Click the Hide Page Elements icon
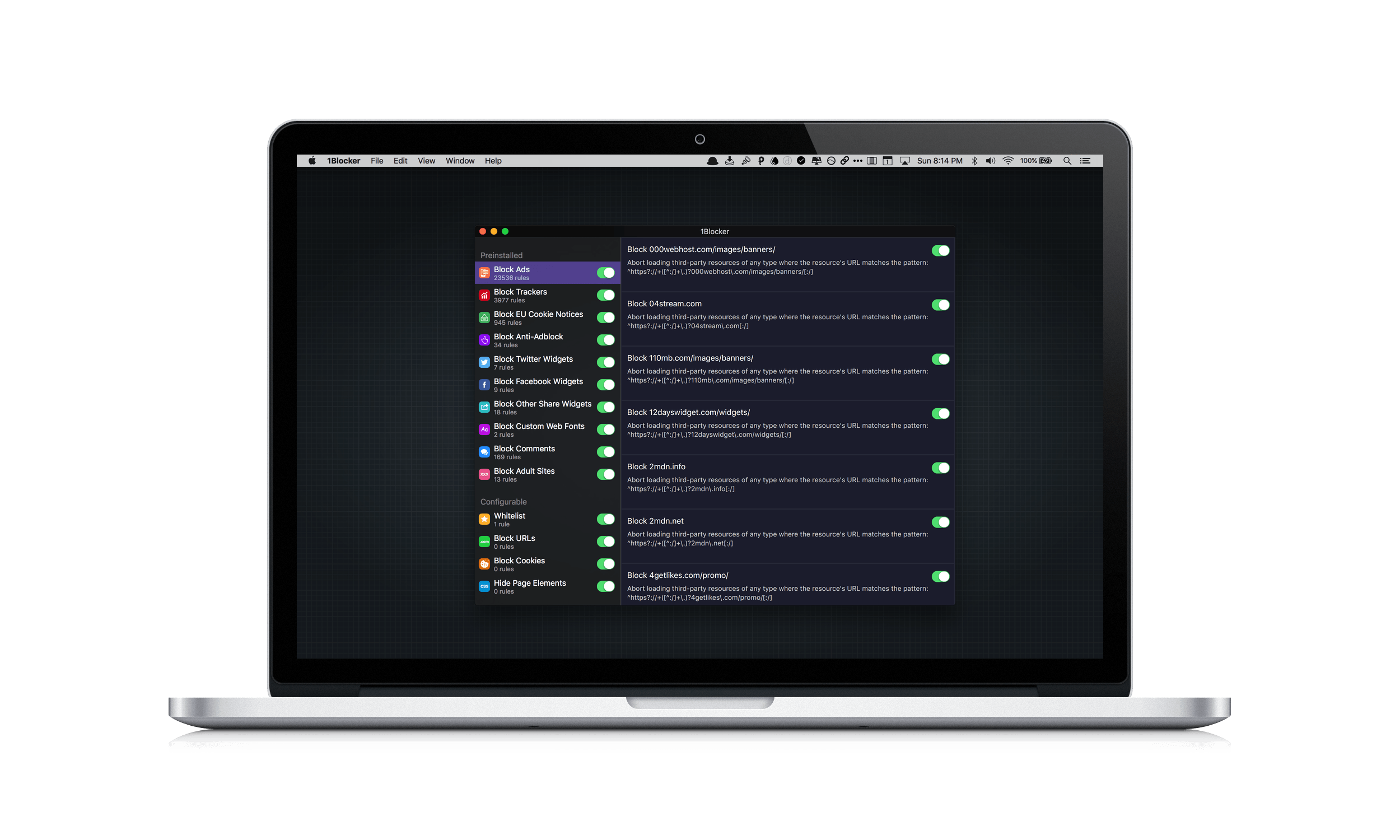The height and width of the screenshot is (840, 1400). pos(483,585)
